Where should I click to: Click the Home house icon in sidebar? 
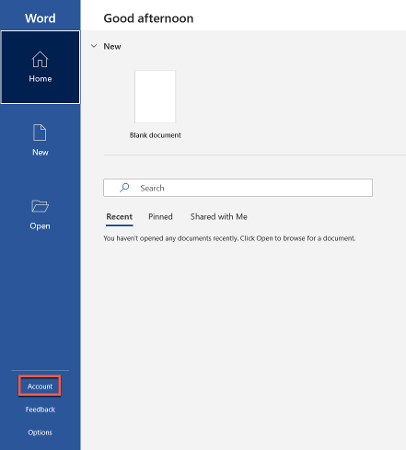40,59
